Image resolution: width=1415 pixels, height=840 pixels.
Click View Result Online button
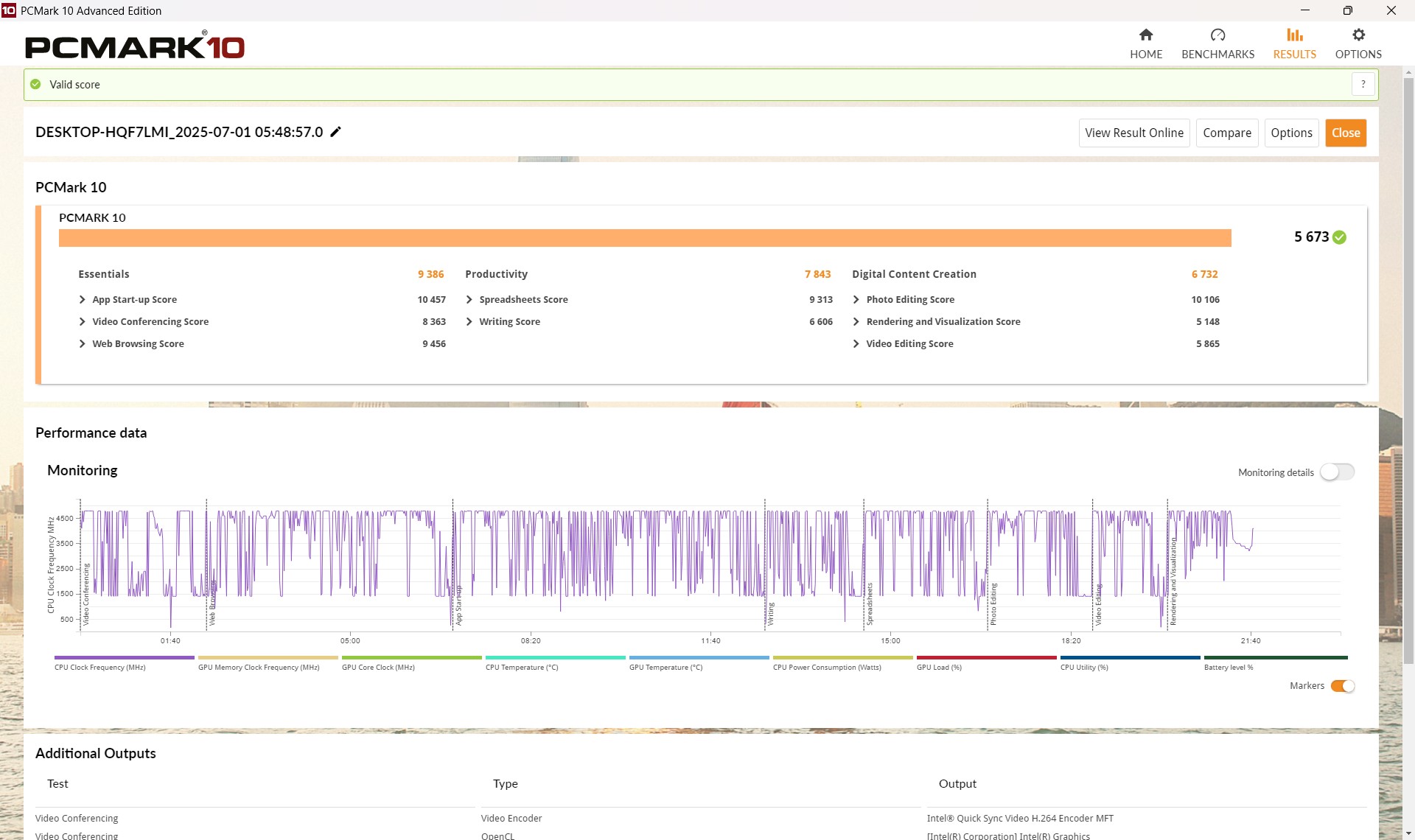click(1133, 133)
